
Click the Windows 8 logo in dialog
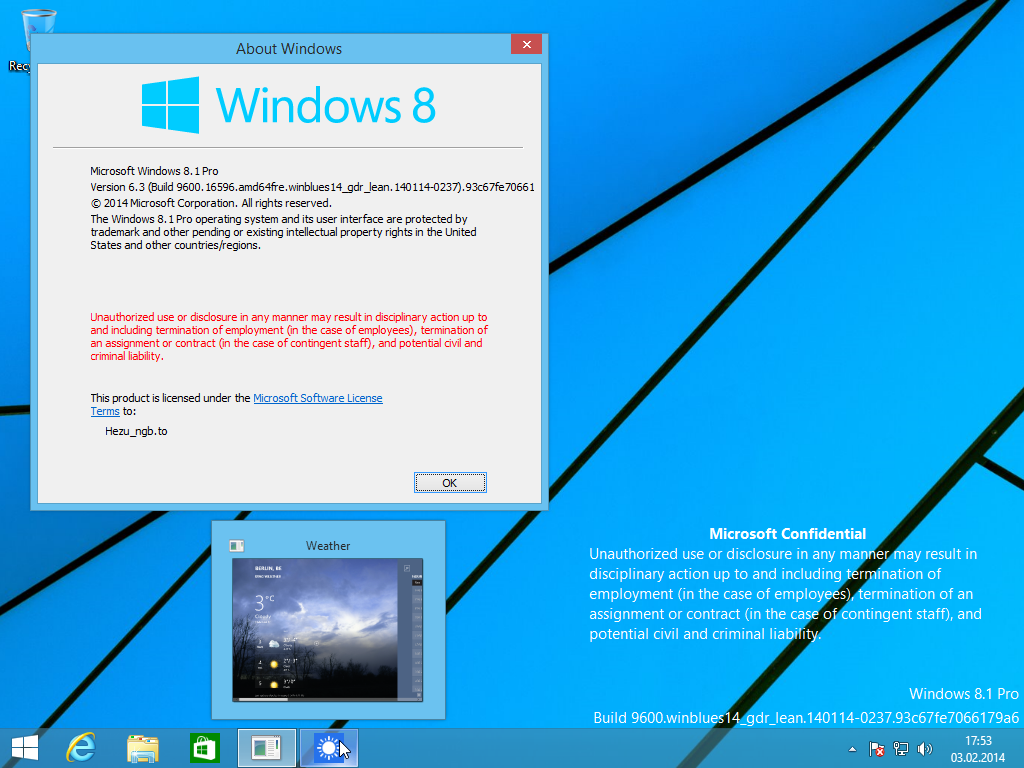coord(288,105)
